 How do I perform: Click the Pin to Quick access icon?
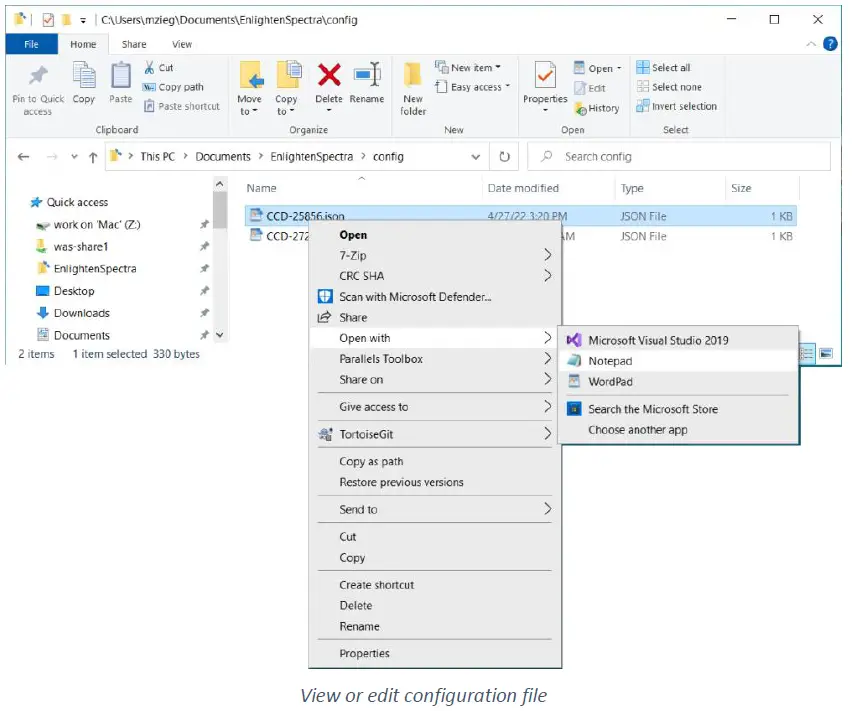pyautogui.click(x=38, y=78)
